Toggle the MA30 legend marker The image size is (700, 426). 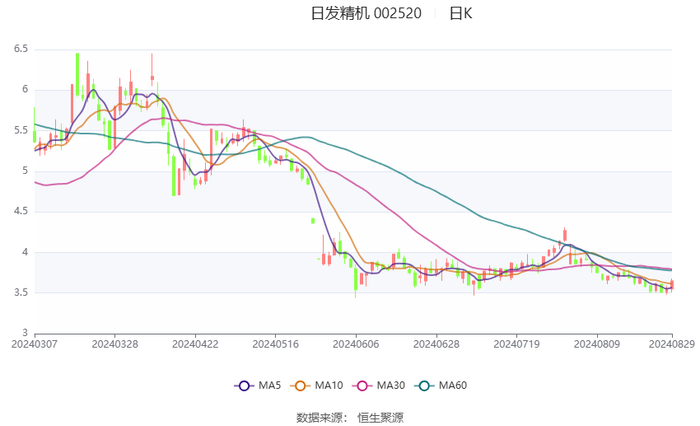[362, 386]
